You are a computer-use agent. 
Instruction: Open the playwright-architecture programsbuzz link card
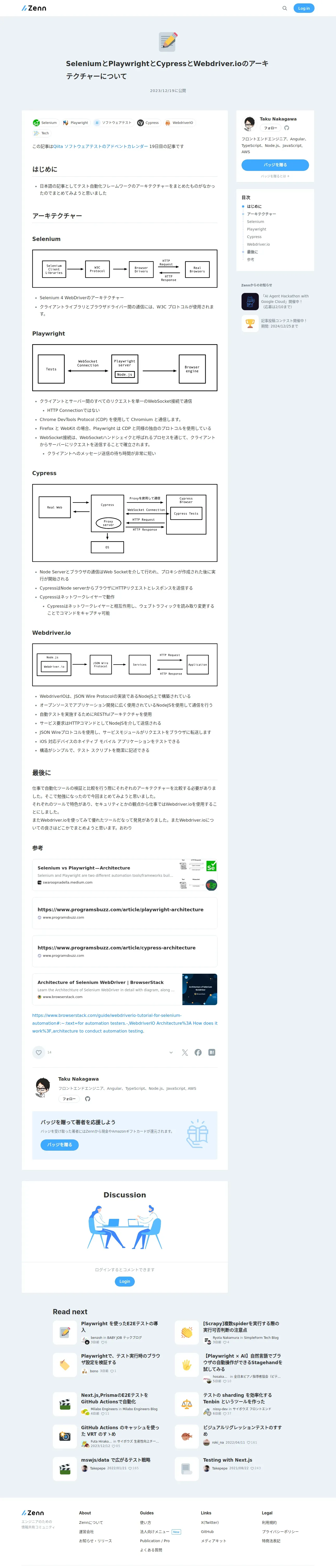tap(124, 913)
